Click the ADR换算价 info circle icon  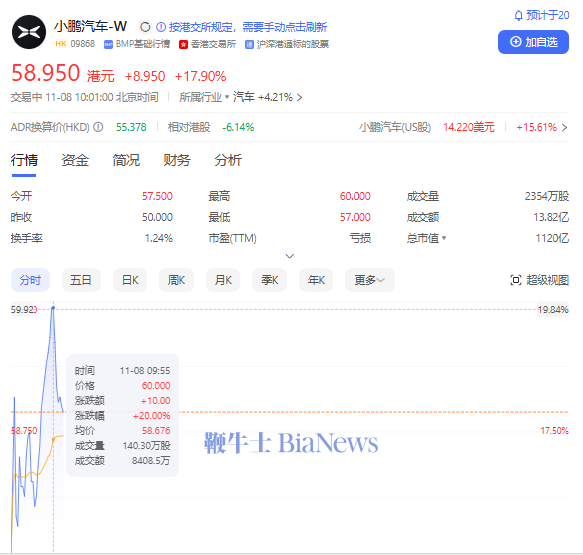pos(98,127)
